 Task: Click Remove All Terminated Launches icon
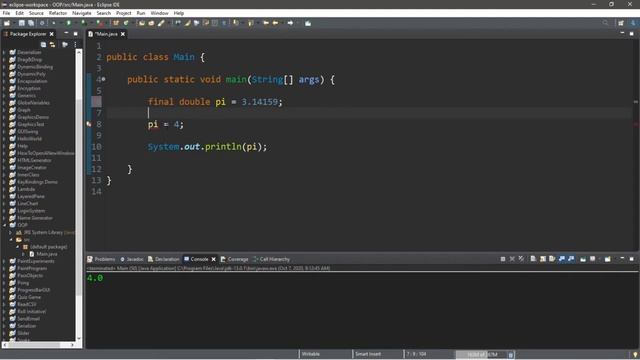coord(521,259)
